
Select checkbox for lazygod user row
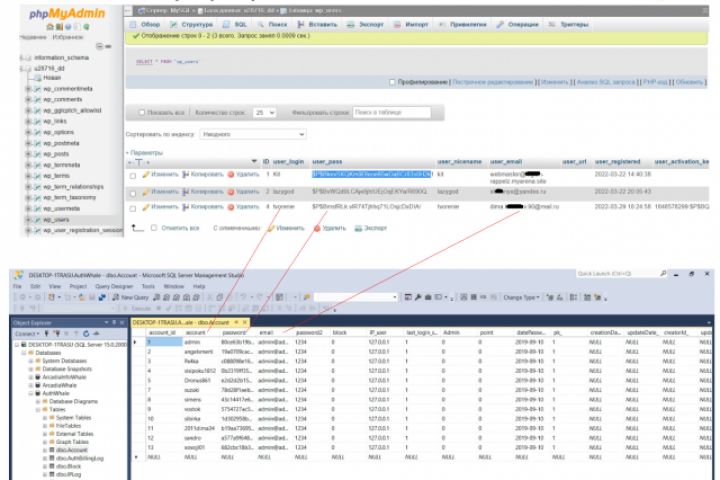[133, 193]
